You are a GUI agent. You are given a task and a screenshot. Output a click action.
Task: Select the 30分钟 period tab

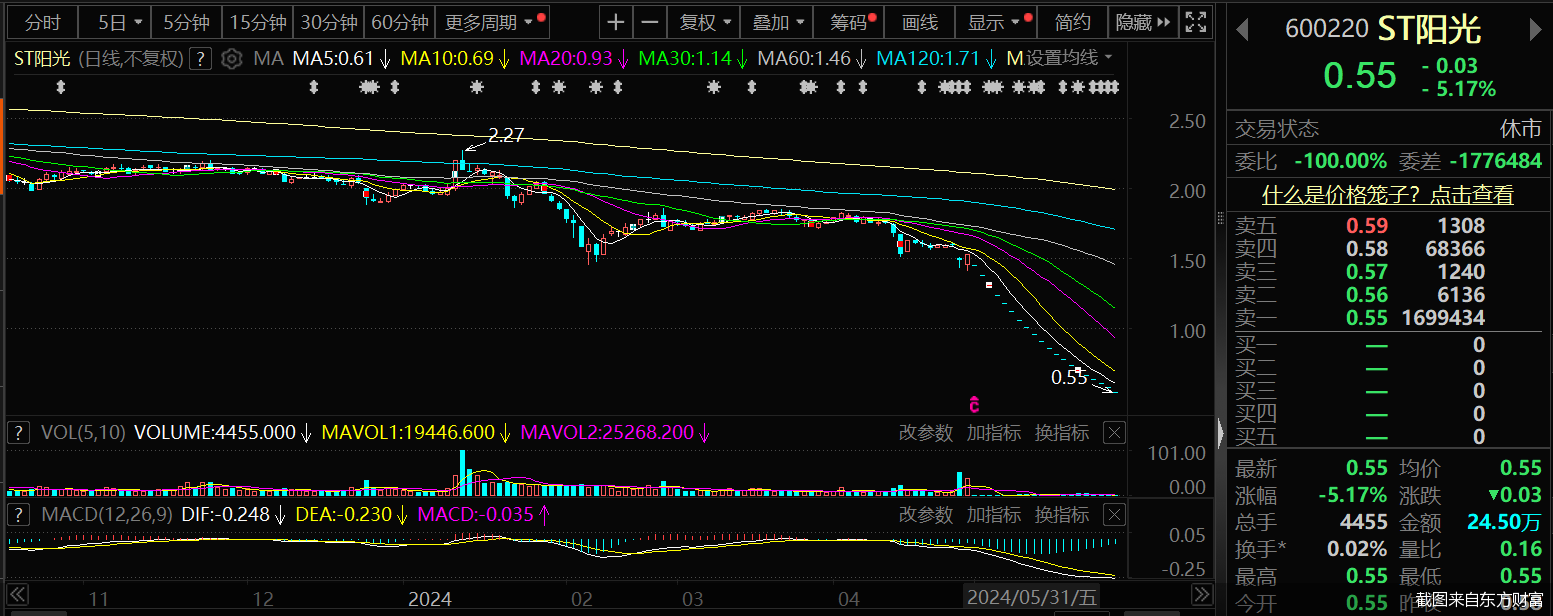pyautogui.click(x=329, y=22)
